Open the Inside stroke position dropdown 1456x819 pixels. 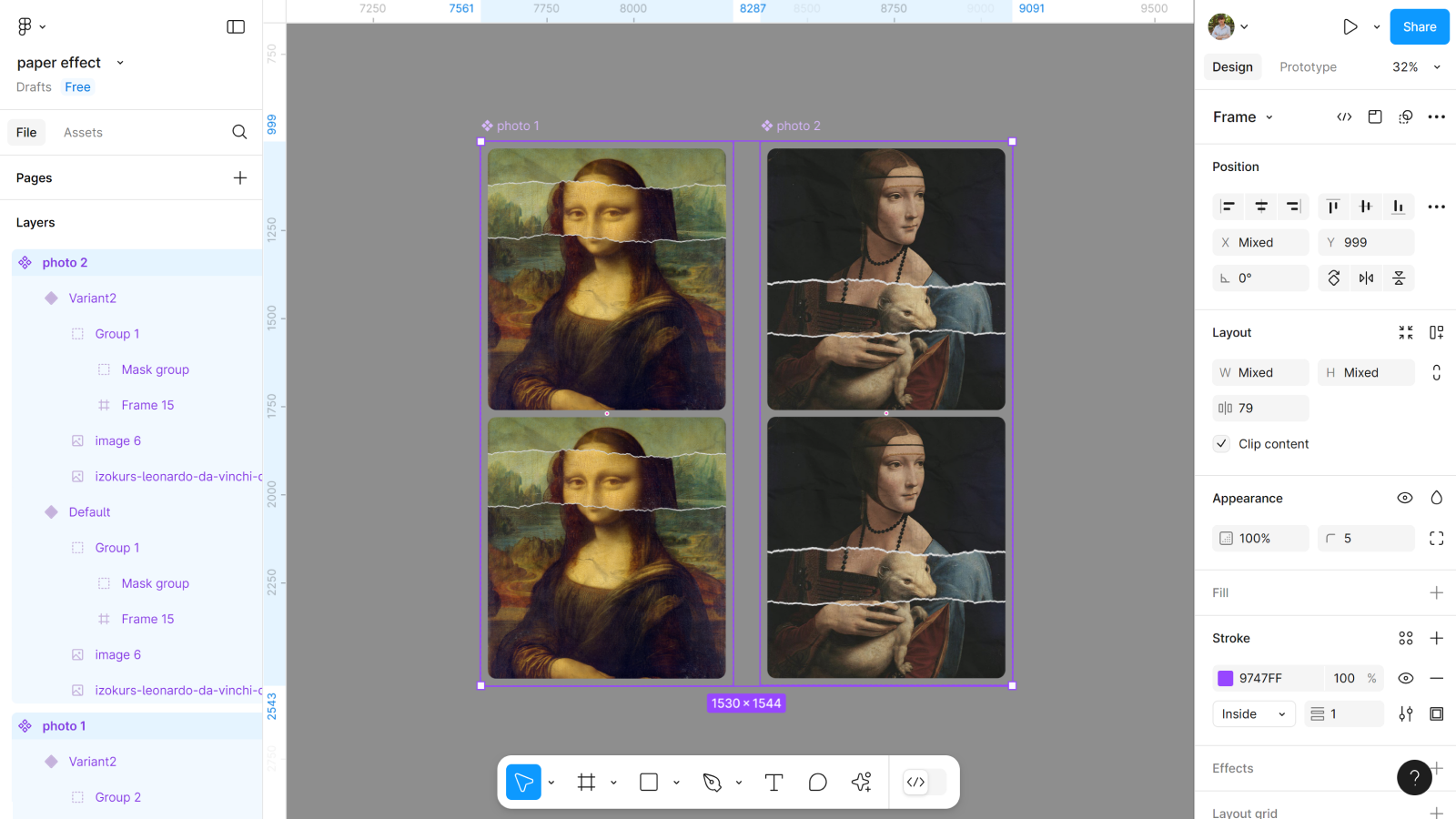(1253, 714)
